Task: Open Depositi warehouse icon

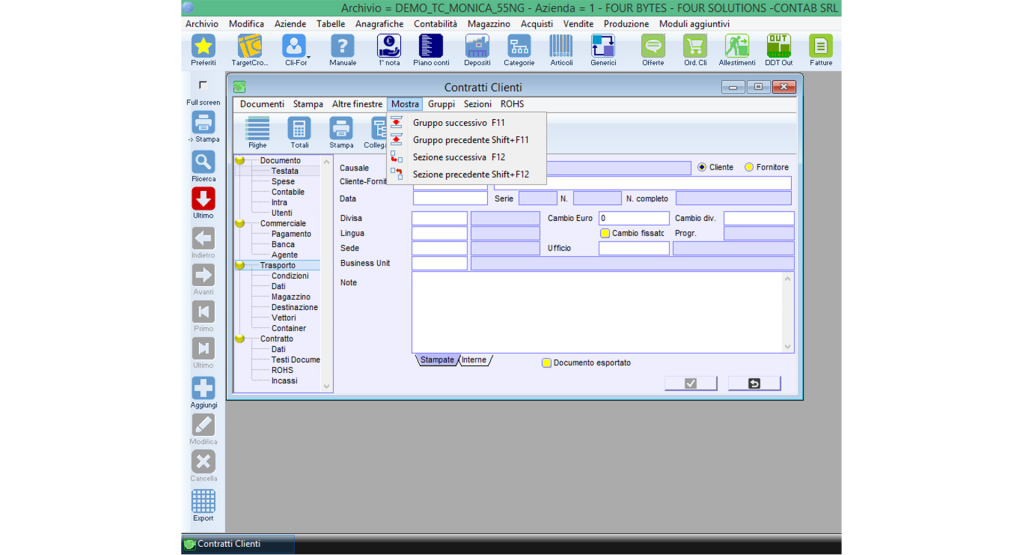Action: click(x=477, y=47)
